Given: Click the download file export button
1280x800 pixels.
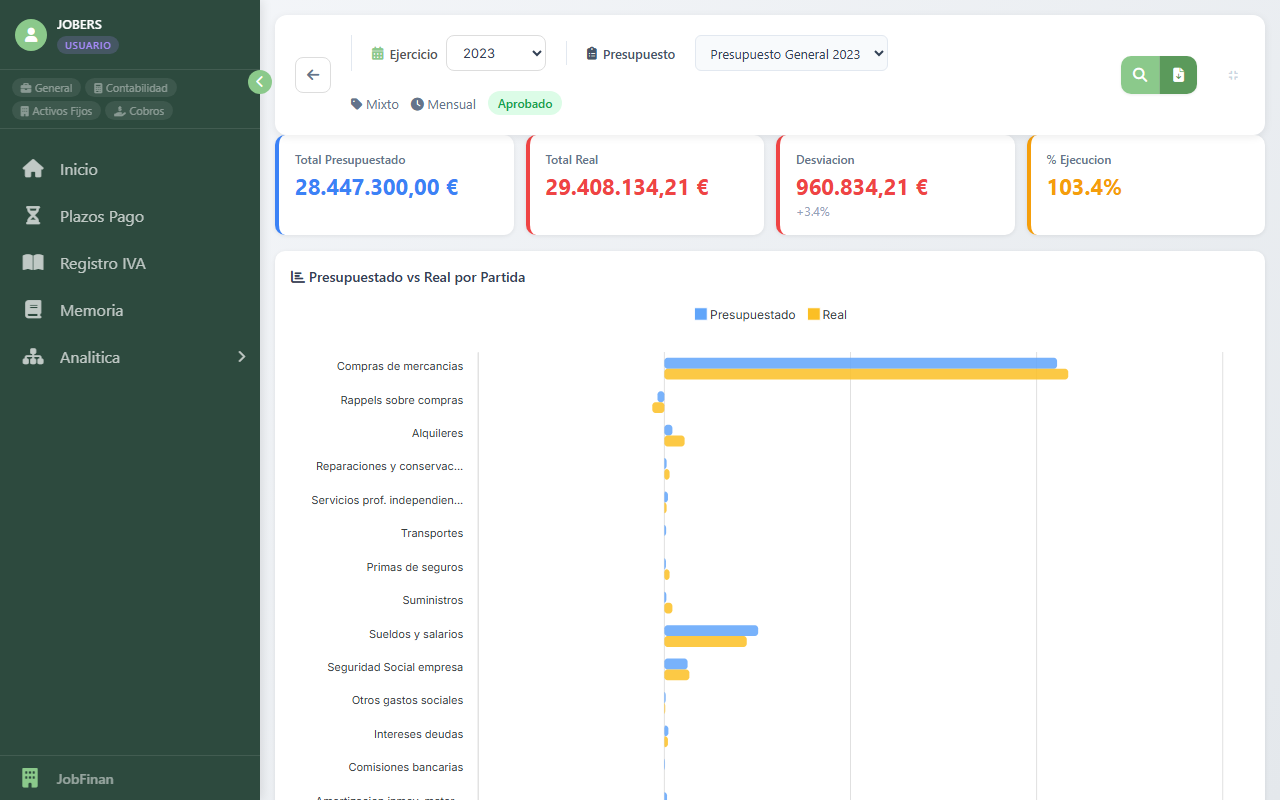Looking at the screenshot, I should [x=1178, y=75].
